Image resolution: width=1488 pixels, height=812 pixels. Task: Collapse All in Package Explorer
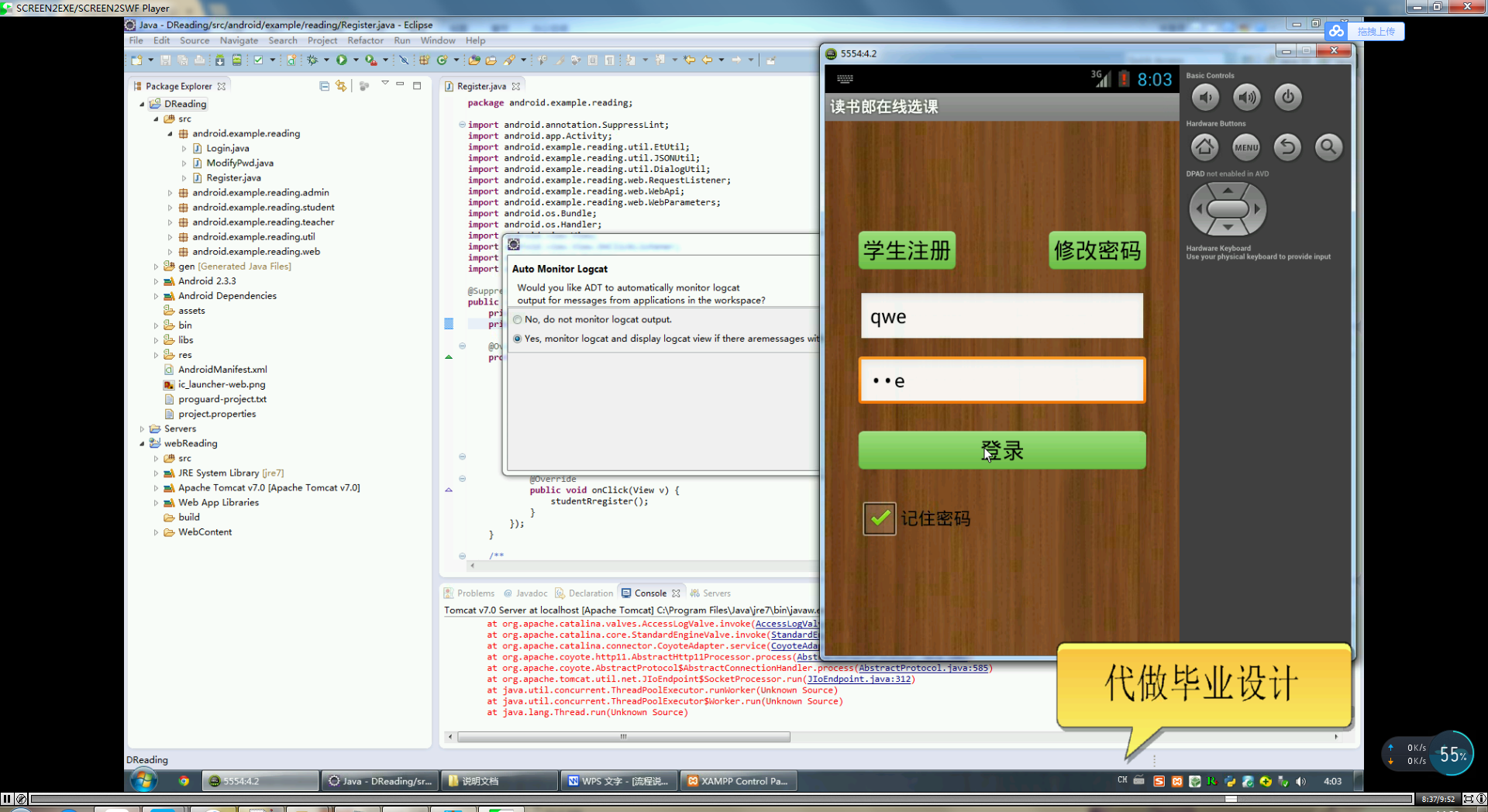324,86
